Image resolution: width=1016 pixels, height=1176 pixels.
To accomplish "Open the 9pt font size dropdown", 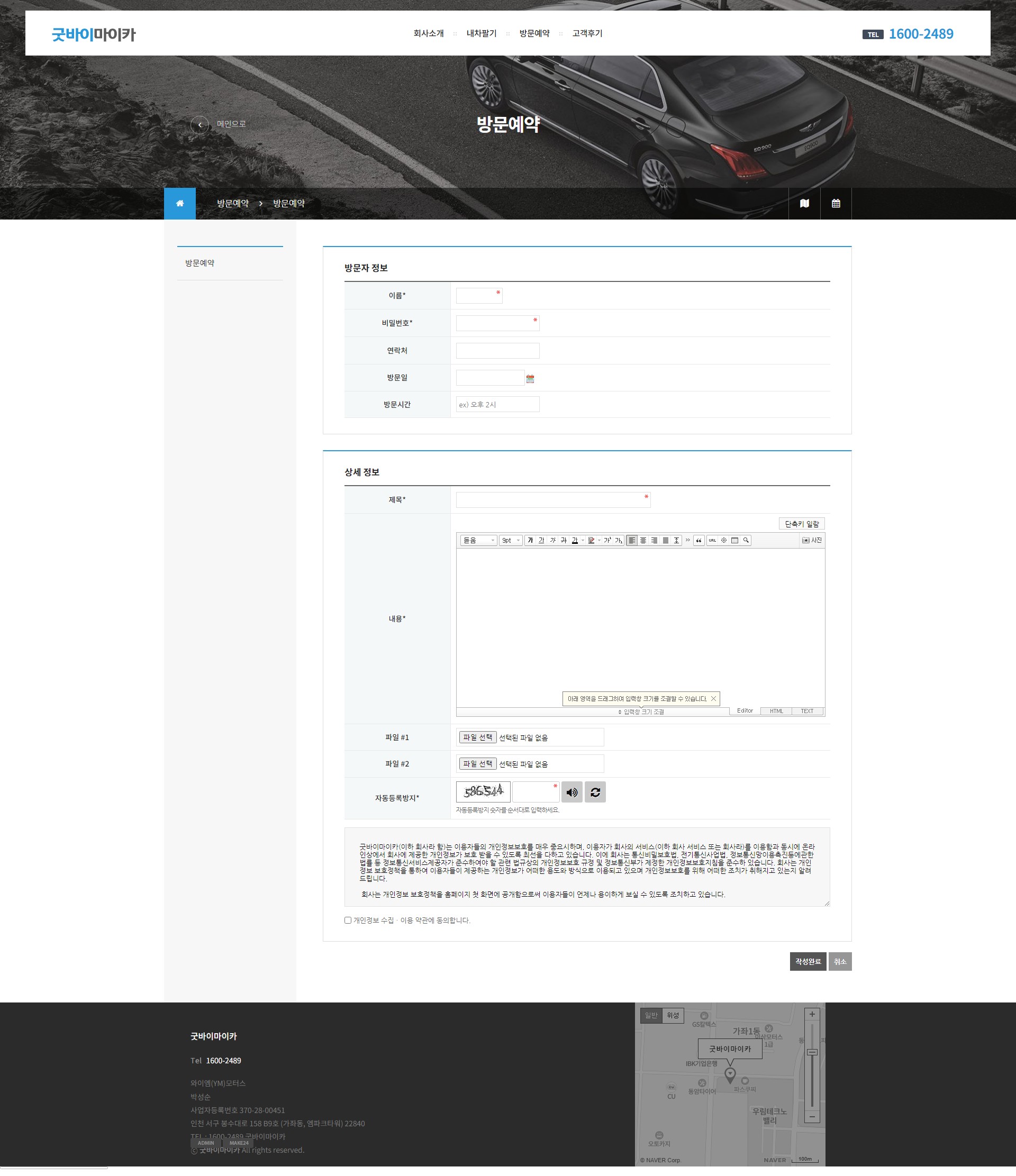I will 511,540.
